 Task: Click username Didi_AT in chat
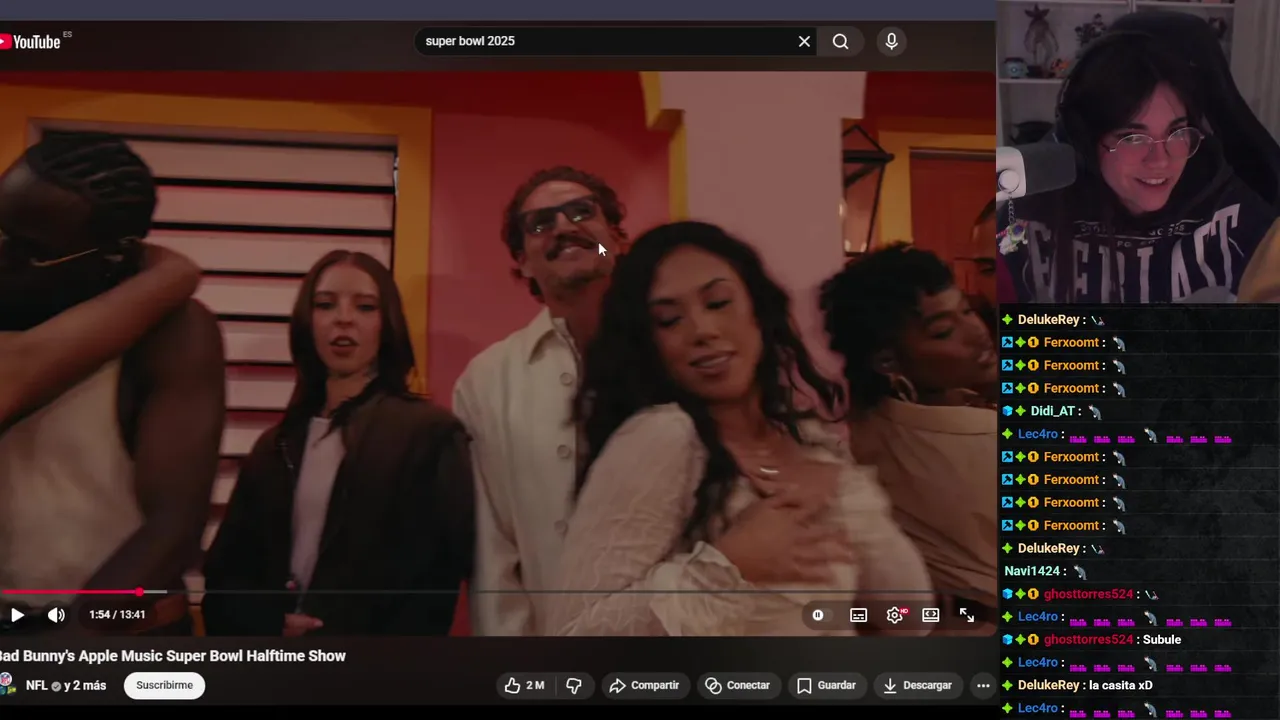(x=1053, y=411)
